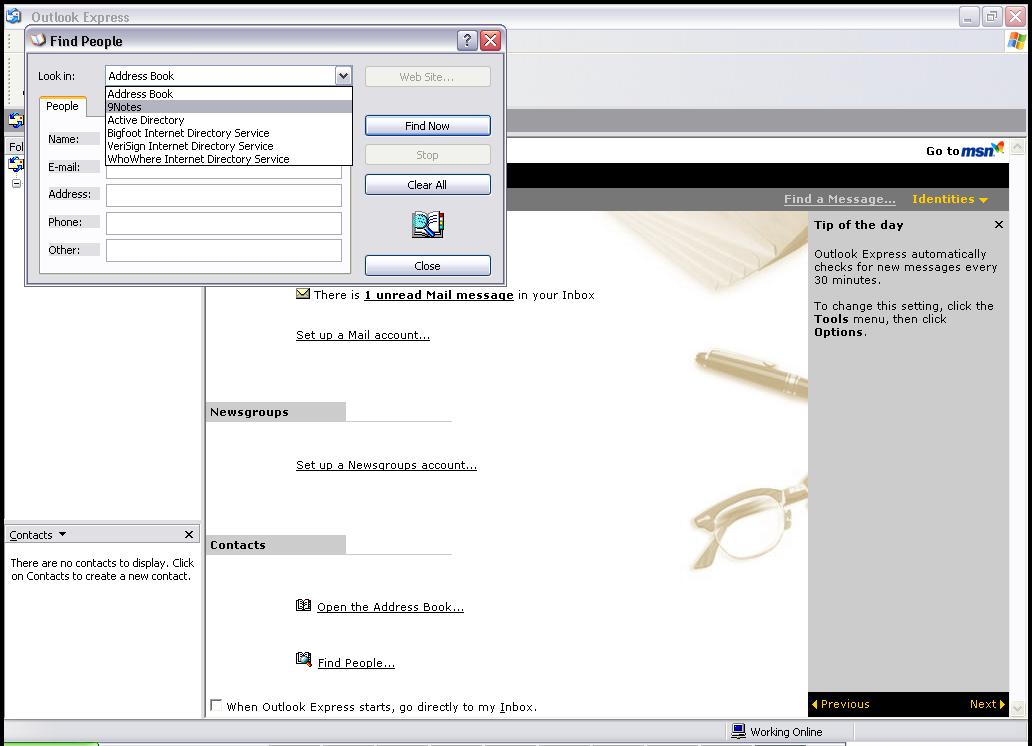
Task: Click Open the Address Book link
Action: pos(390,607)
